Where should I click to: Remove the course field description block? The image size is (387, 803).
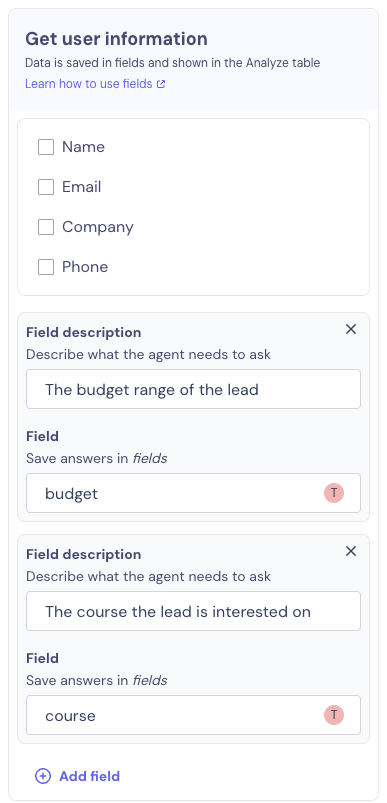pyautogui.click(x=351, y=551)
